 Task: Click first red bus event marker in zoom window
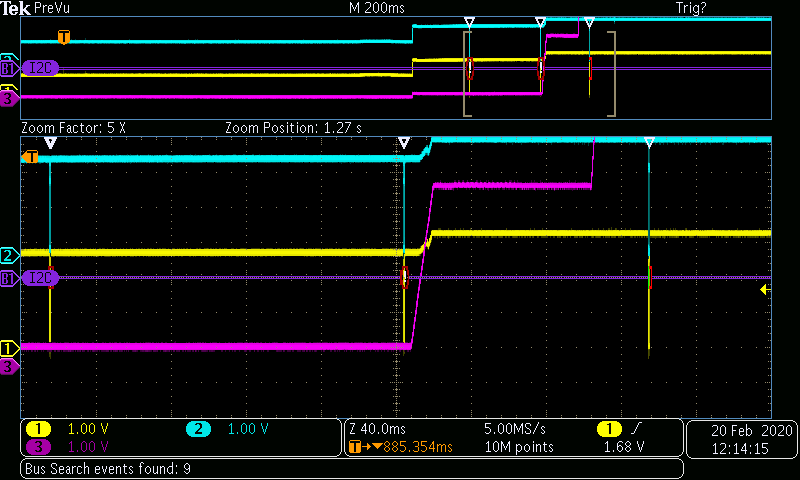click(x=51, y=277)
